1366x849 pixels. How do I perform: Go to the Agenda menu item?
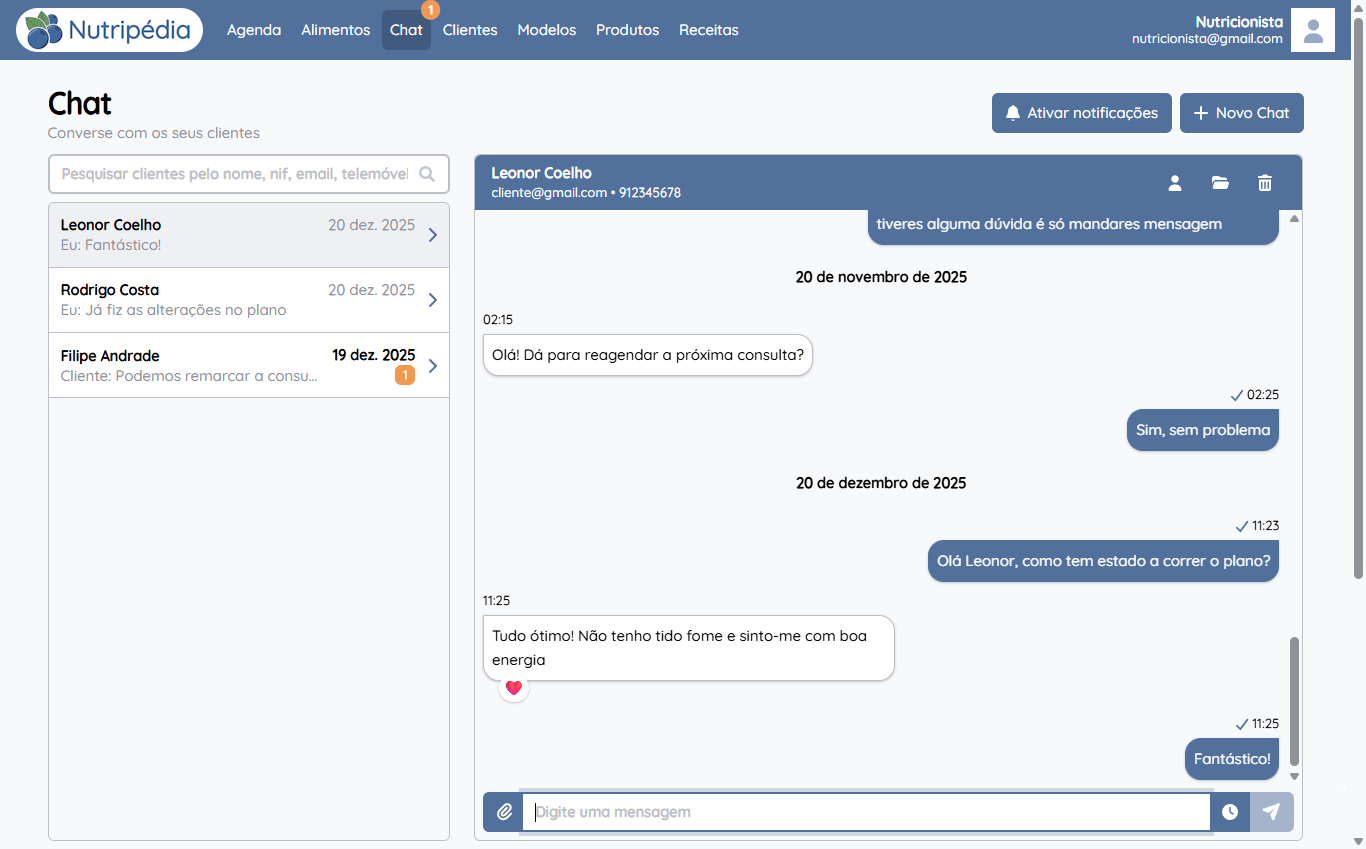pos(254,30)
